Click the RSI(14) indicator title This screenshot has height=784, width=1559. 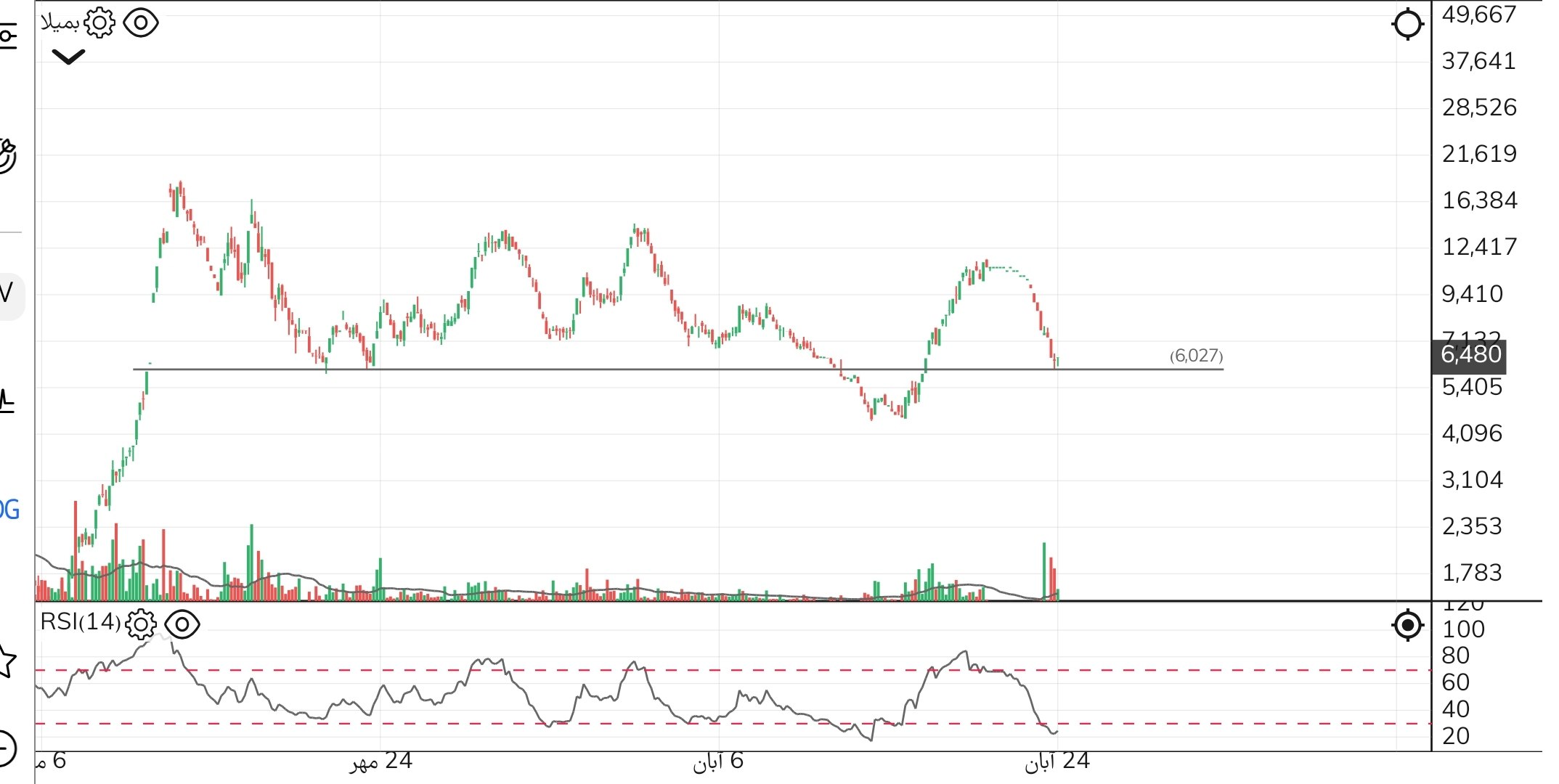pos(80,622)
